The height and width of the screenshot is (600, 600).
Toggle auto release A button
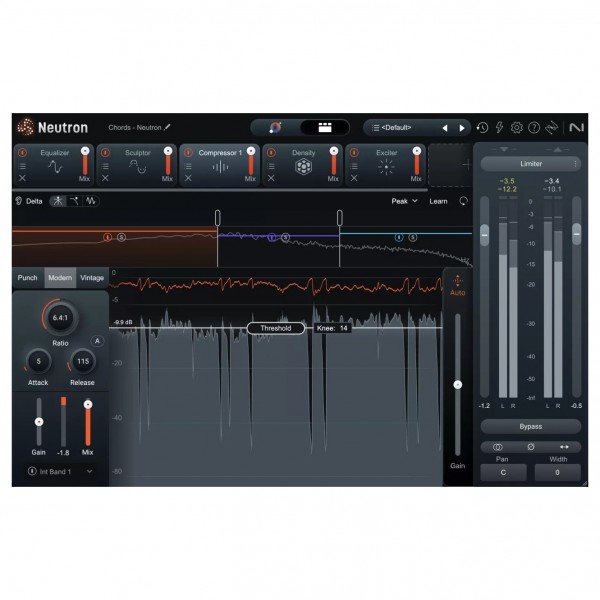point(97,341)
